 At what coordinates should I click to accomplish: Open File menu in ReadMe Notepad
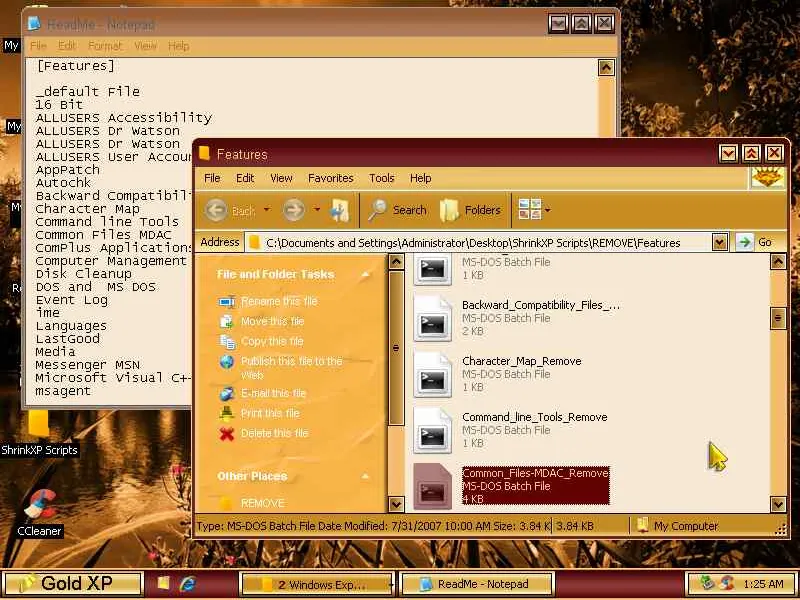click(38, 46)
